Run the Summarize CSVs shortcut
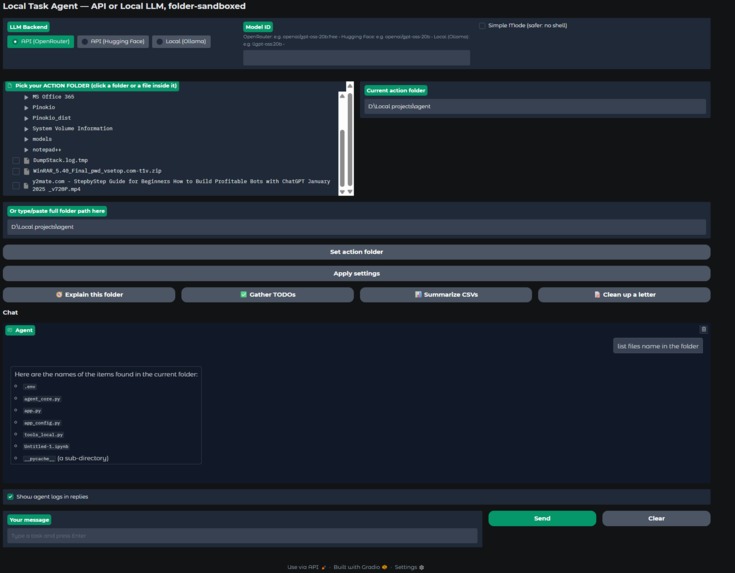Screen dimensions: 735x573 click(x=446, y=294)
